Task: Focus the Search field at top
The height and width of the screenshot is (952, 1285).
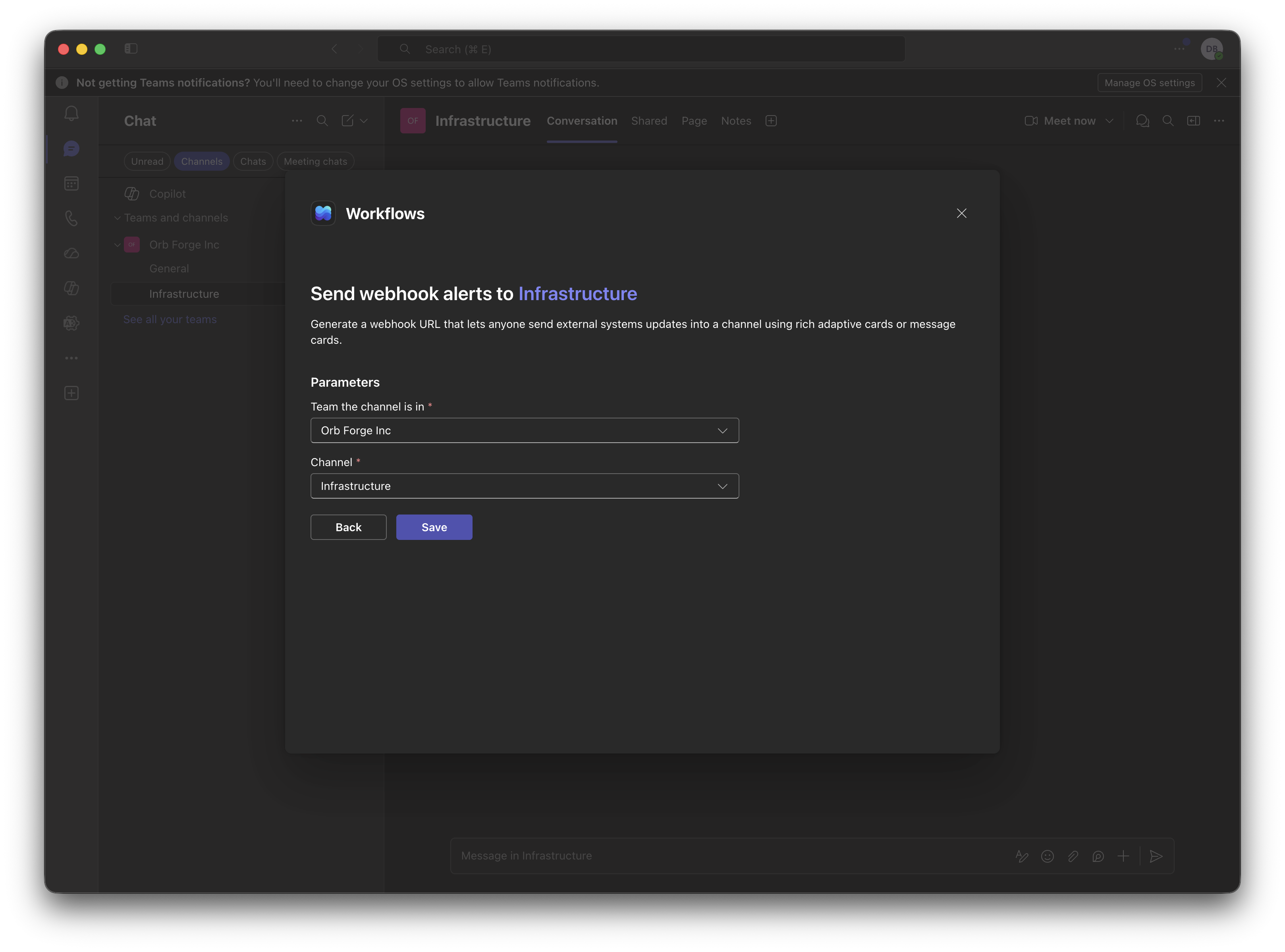Action: 641,49
